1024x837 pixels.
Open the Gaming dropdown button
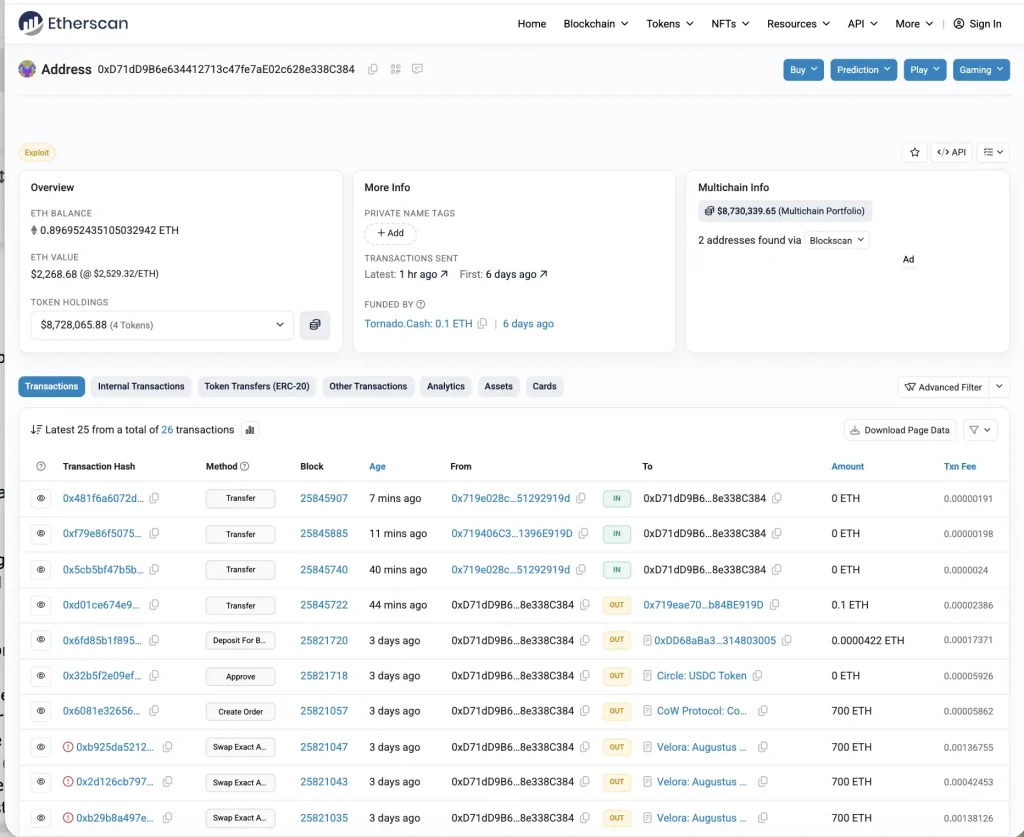[x=981, y=70]
